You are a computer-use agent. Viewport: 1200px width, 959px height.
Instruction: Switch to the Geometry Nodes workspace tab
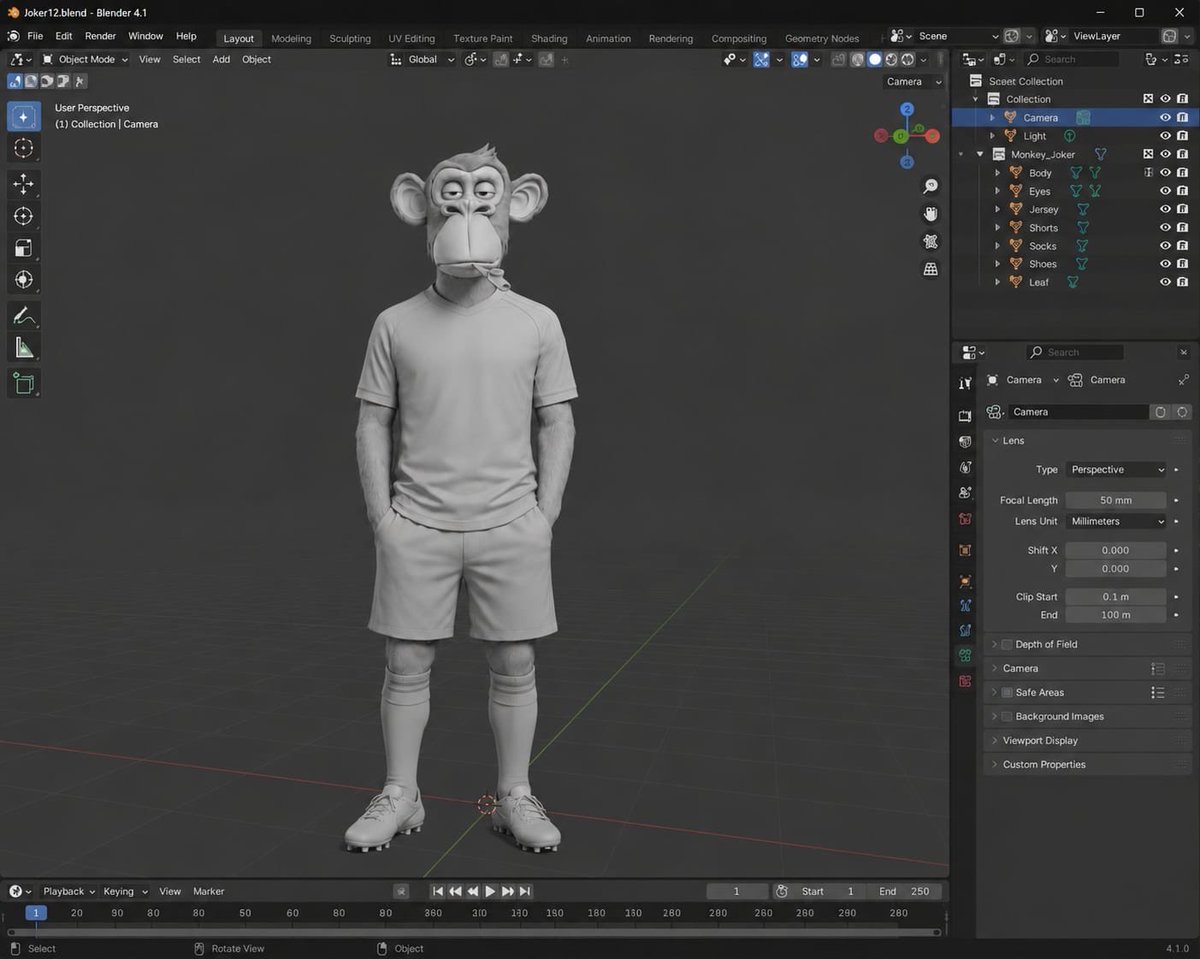(x=822, y=38)
